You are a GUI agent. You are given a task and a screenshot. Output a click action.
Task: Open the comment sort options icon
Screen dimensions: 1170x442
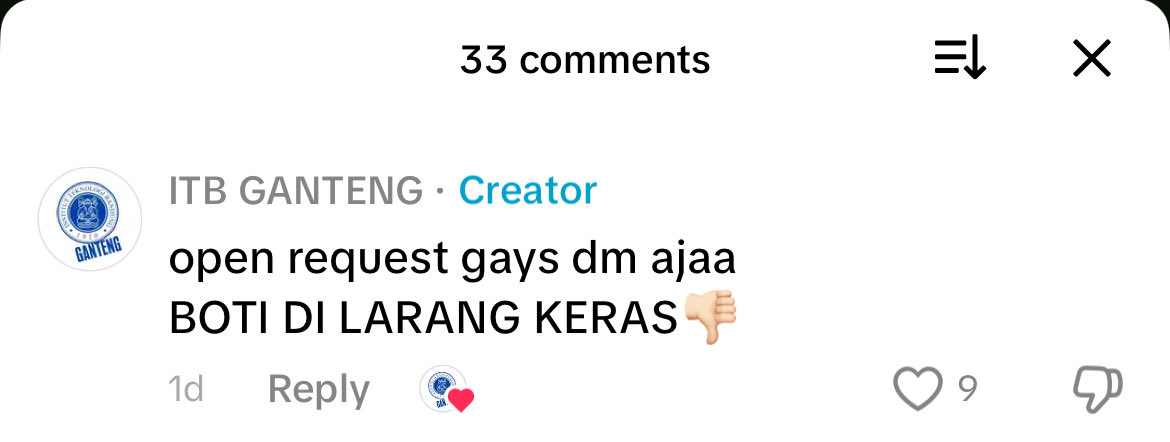click(x=960, y=59)
